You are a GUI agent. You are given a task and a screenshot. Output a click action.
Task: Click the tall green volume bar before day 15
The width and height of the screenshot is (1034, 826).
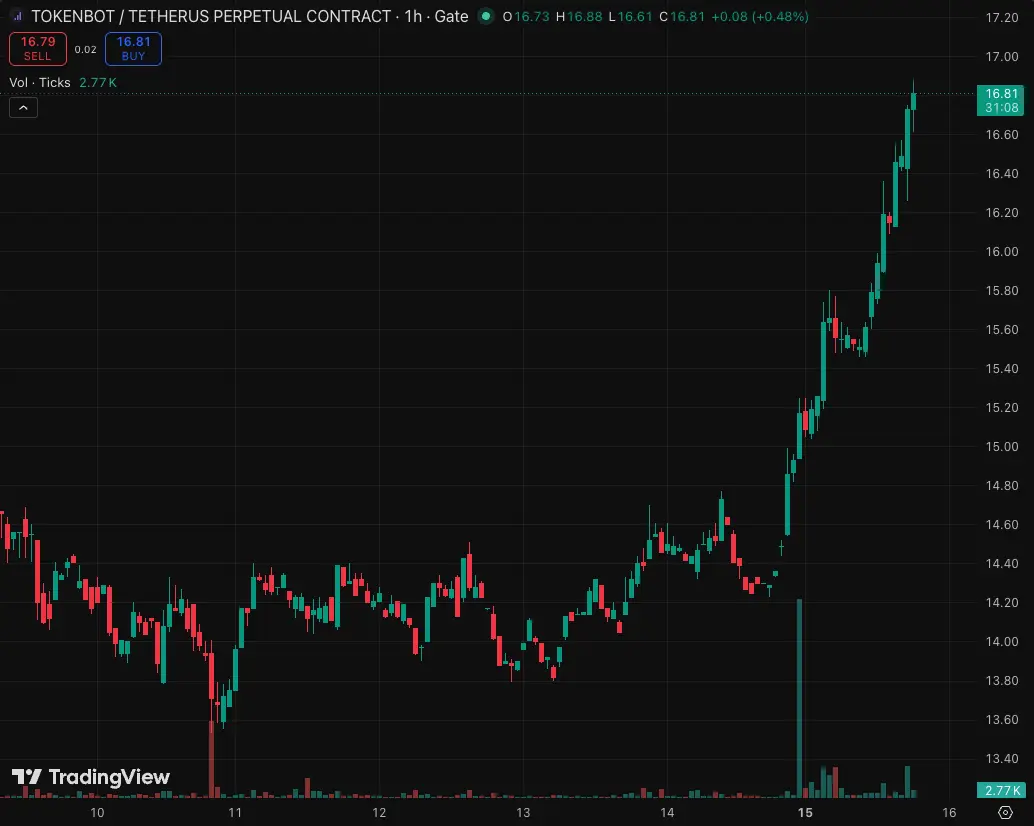point(799,698)
